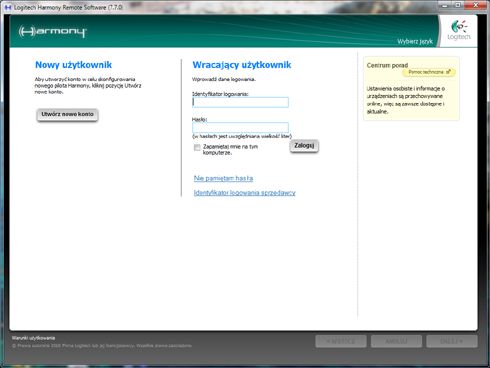The height and width of the screenshot is (368, 490).
Task: Click the Wracający użytkownik heading
Action: pos(242,65)
